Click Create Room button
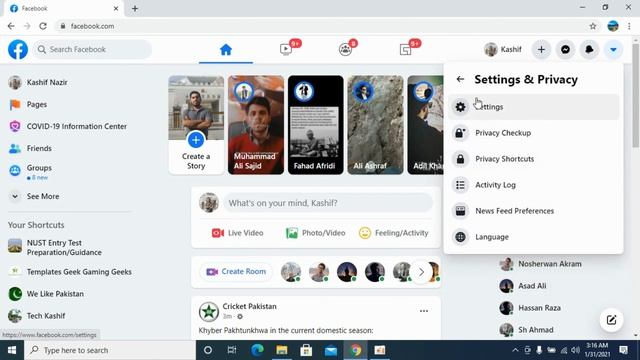This screenshot has height=360, width=640. 236,272
